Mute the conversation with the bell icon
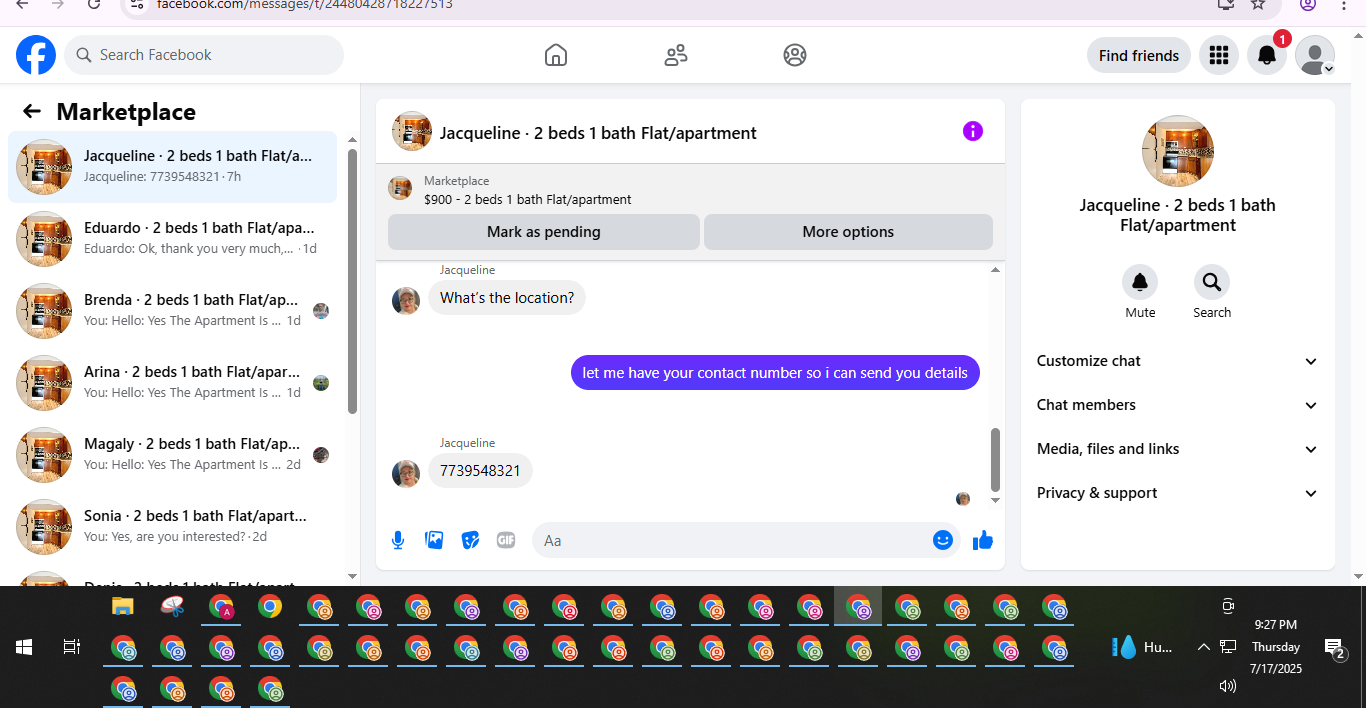The height and width of the screenshot is (708, 1366). (x=1140, y=282)
